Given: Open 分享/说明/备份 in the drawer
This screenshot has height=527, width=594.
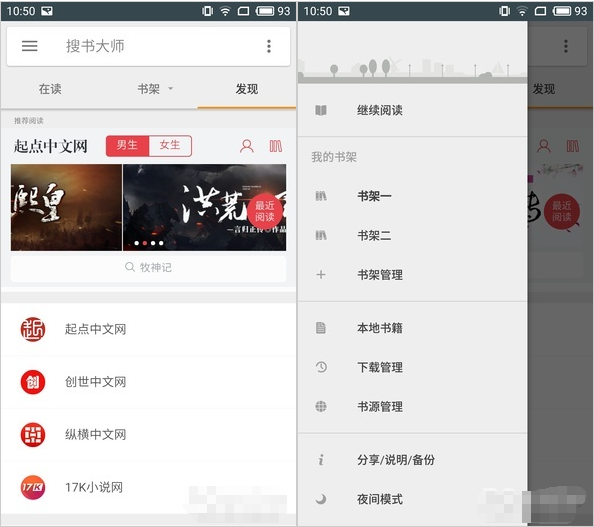Looking at the screenshot, I should click(413, 460).
